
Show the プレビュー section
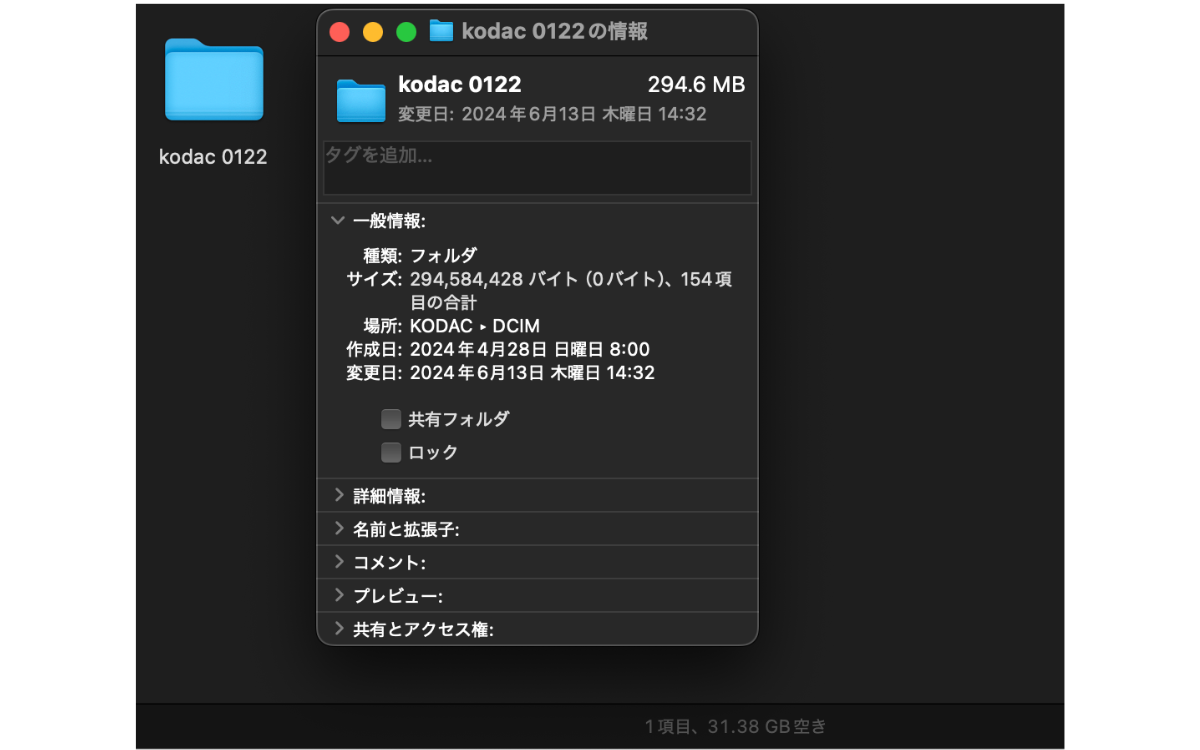coord(338,596)
